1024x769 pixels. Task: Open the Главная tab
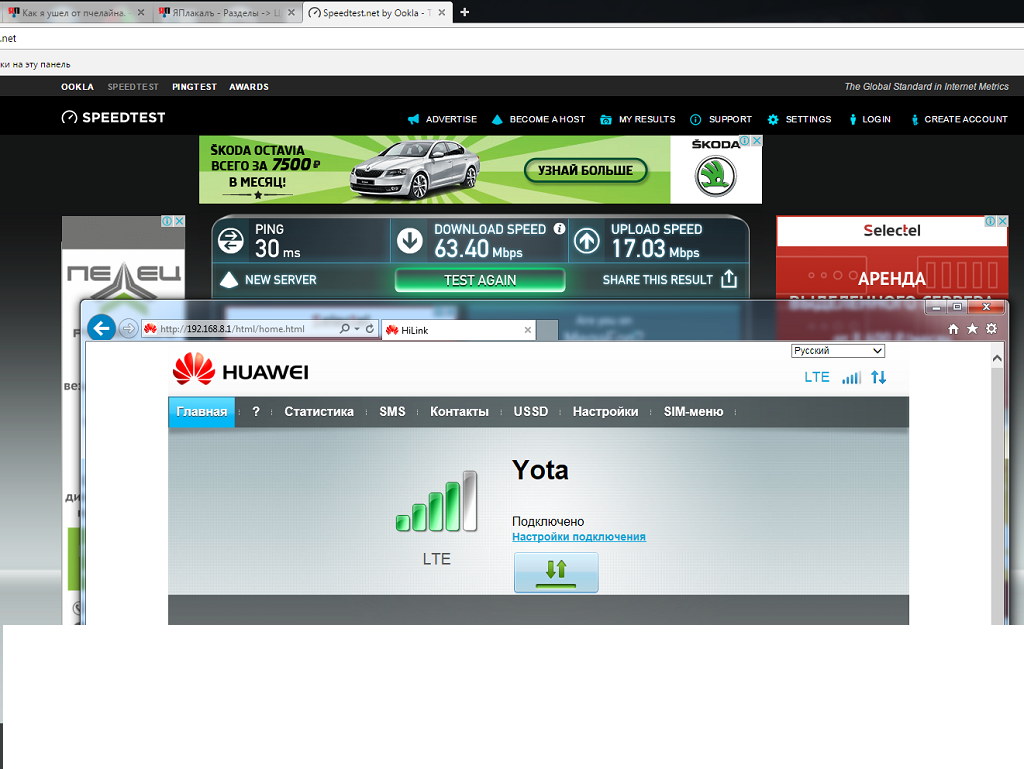202,412
